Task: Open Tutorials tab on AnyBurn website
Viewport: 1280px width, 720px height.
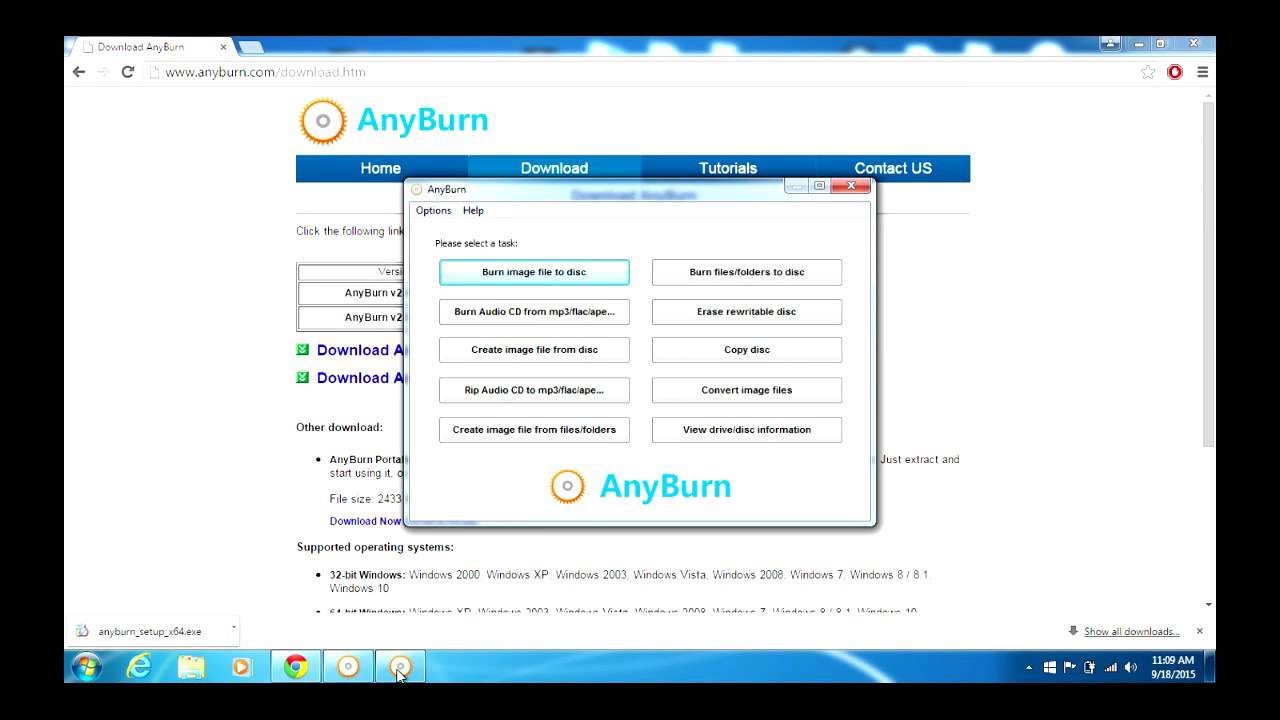Action: [x=728, y=168]
